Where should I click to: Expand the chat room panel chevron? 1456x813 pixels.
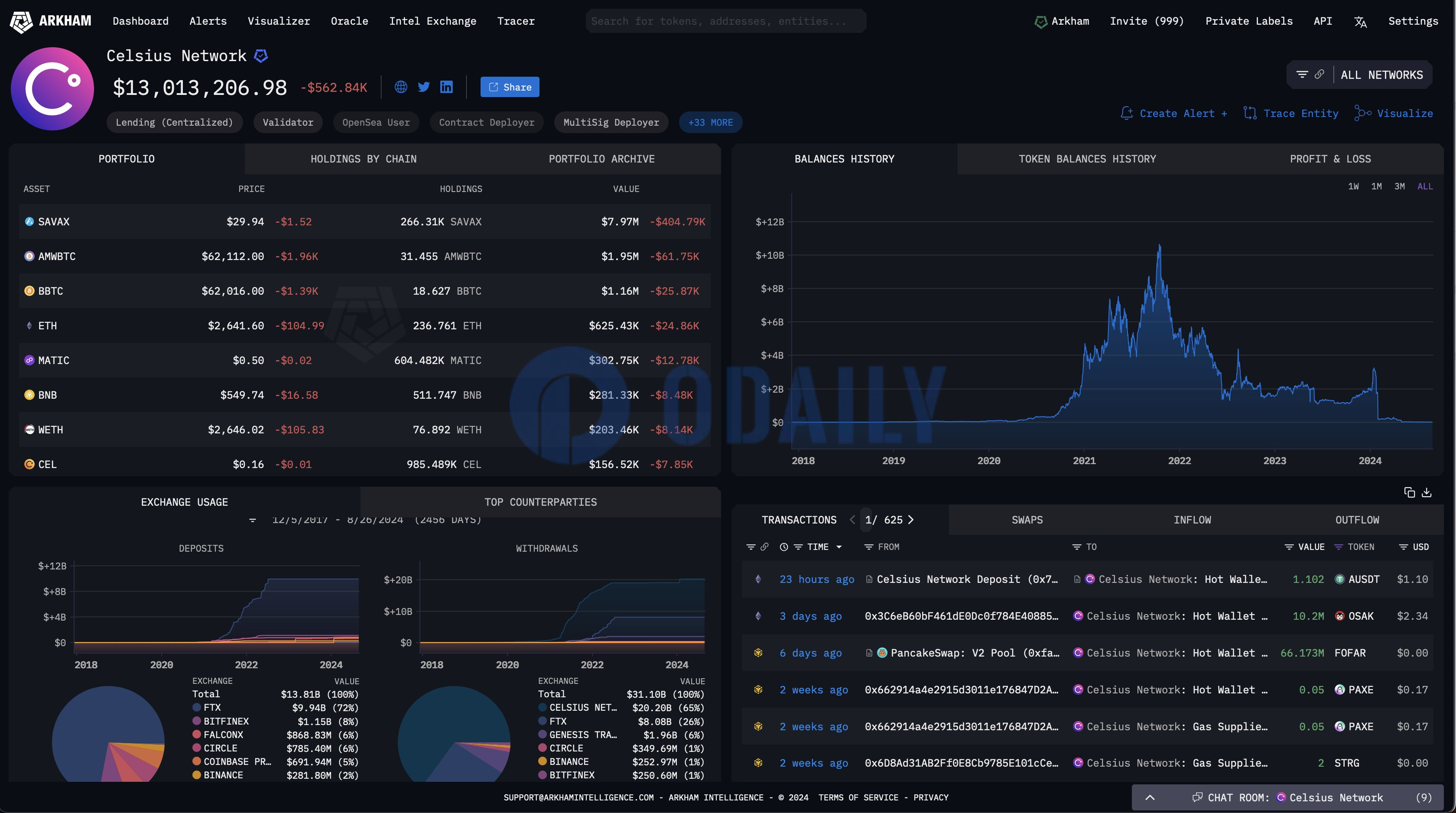click(1150, 797)
